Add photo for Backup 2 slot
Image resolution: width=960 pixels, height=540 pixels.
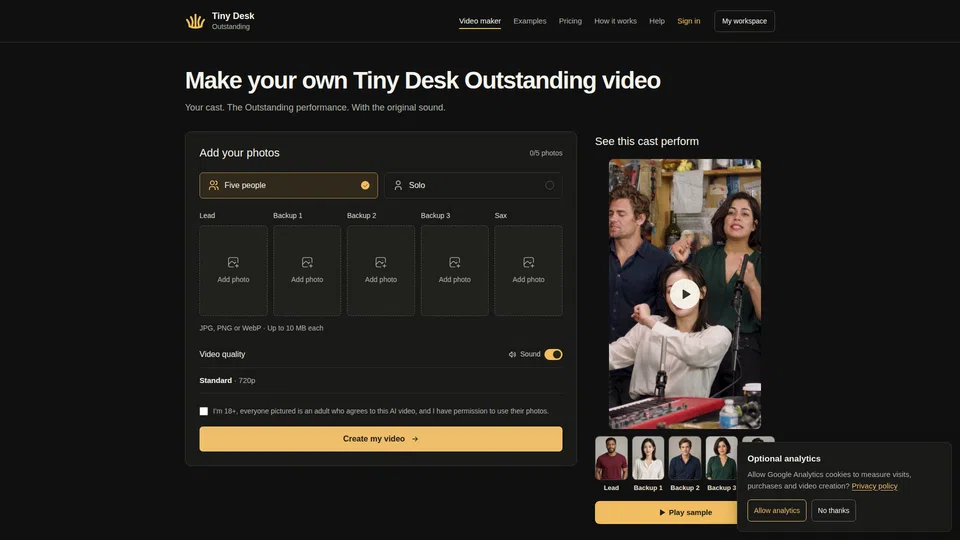[381, 270]
